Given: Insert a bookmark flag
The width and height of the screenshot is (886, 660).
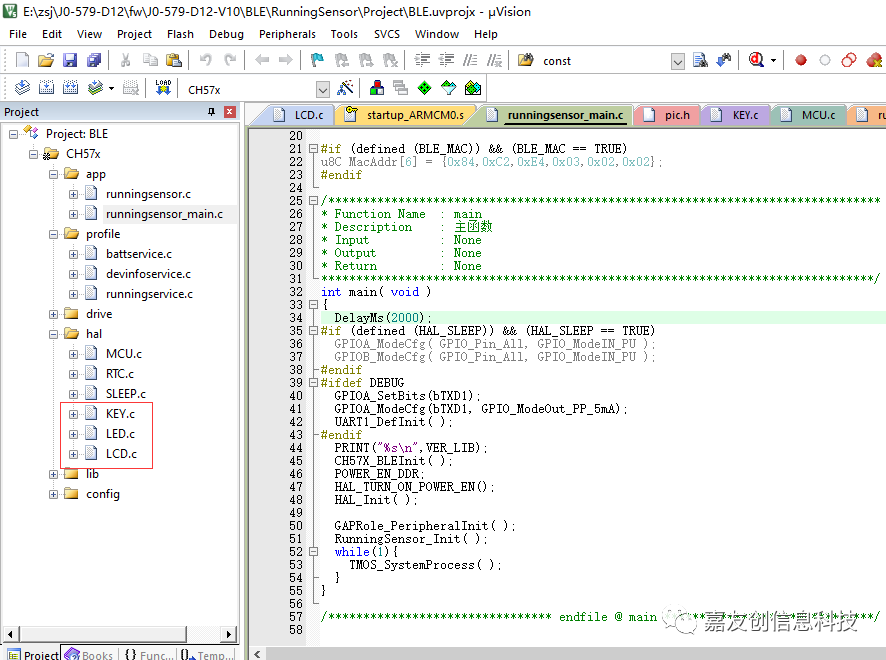Looking at the screenshot, I should click(x=317, y=60).
